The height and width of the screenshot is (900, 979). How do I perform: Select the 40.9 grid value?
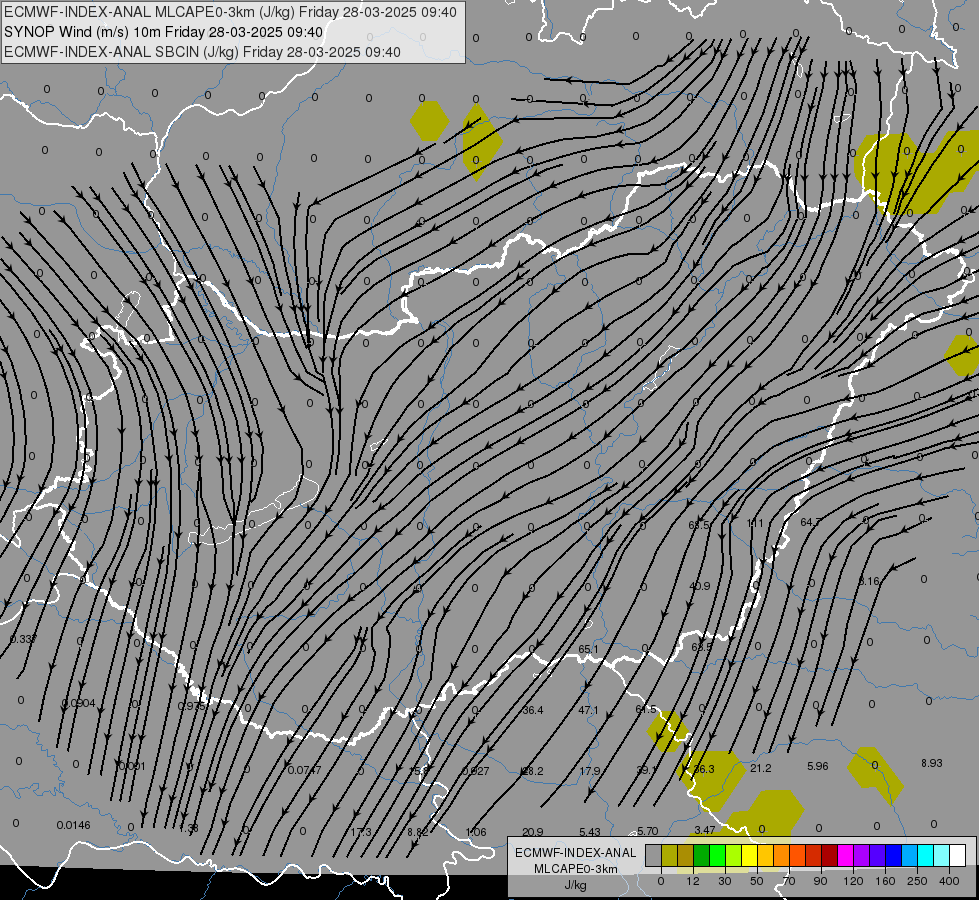[700, 586]
